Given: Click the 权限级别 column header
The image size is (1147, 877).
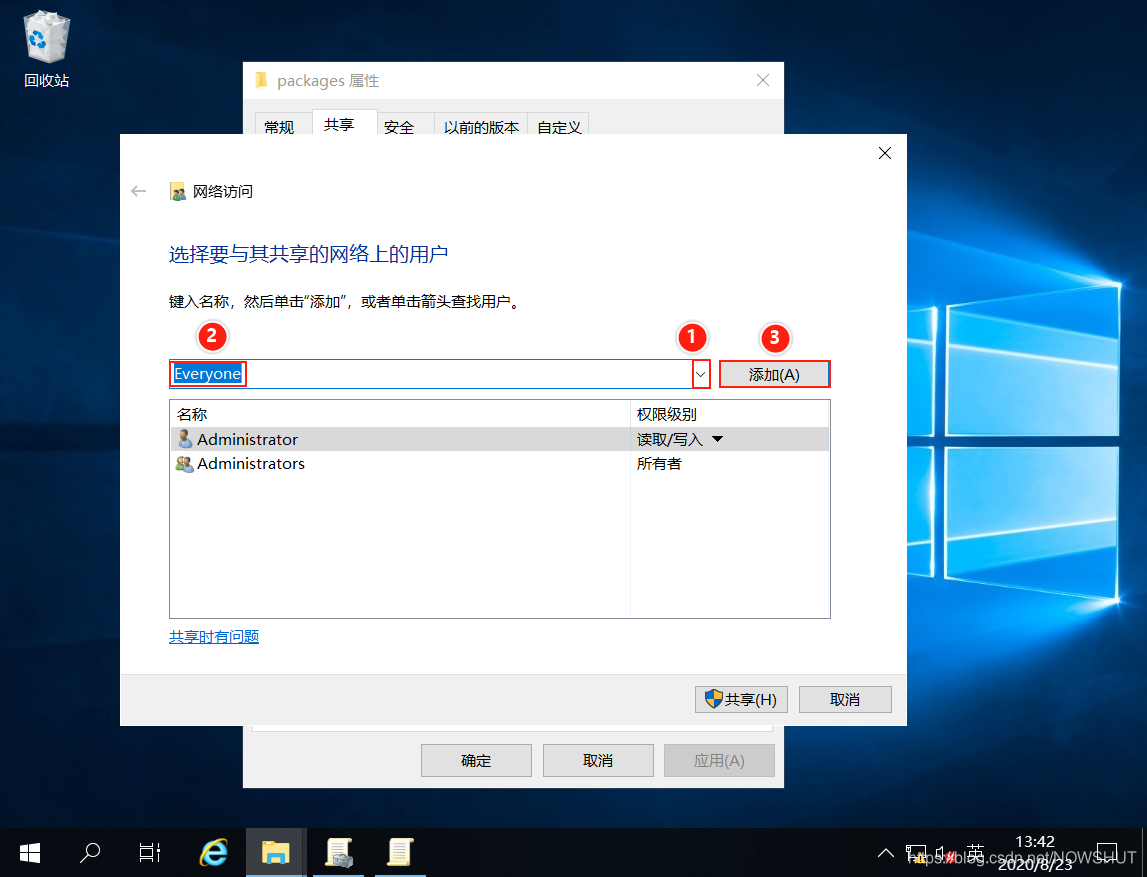Looking at the screenshot, I should 729,414.
